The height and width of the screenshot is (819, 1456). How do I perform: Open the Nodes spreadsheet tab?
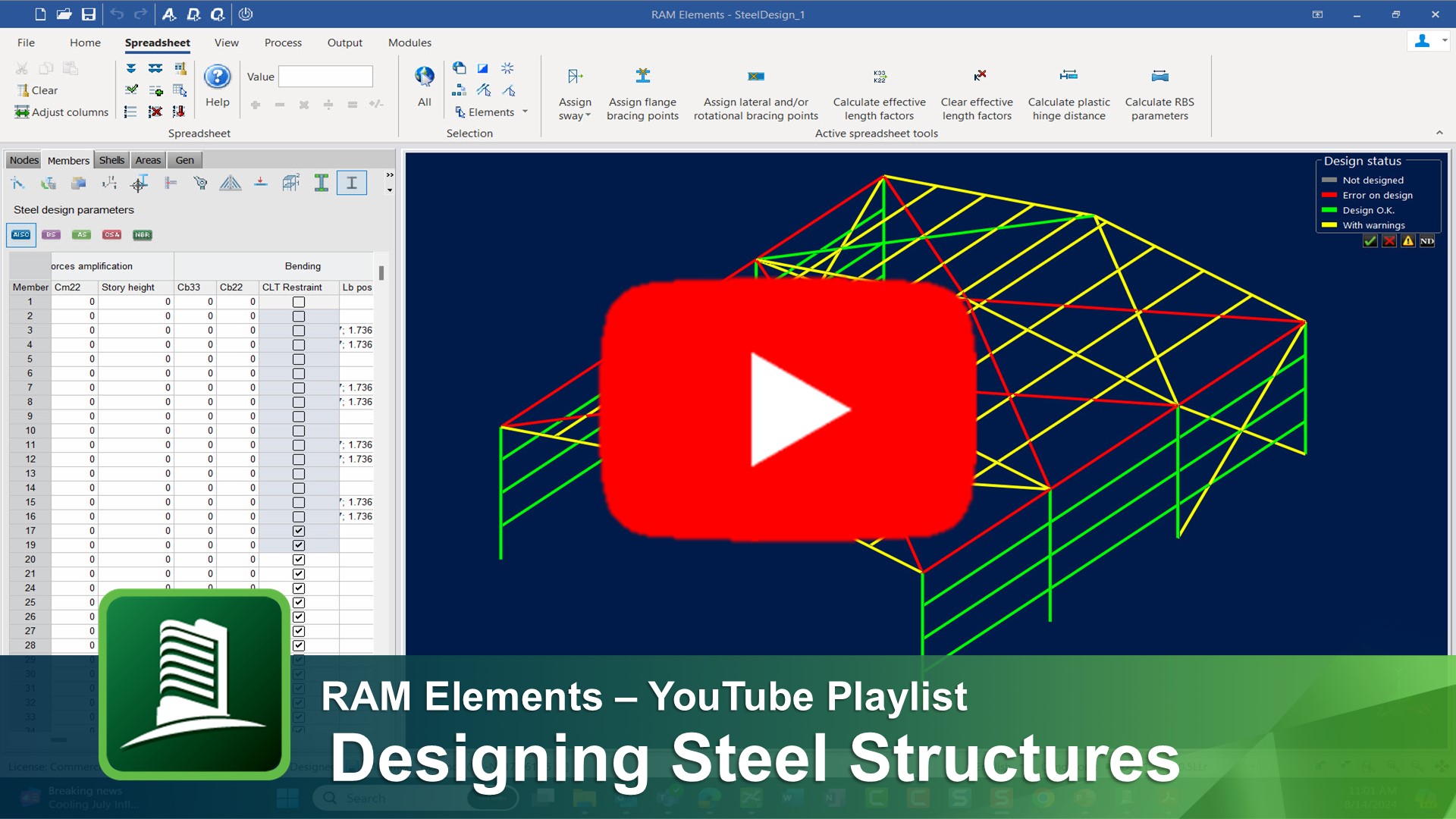point(24,160)
